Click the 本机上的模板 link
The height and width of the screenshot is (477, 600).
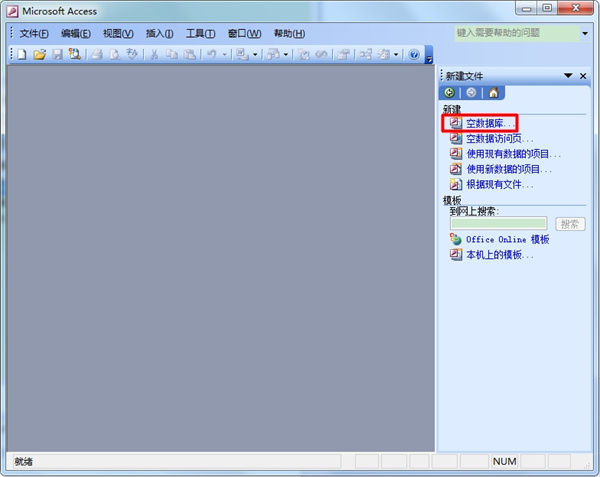click(x=499, y=255)
